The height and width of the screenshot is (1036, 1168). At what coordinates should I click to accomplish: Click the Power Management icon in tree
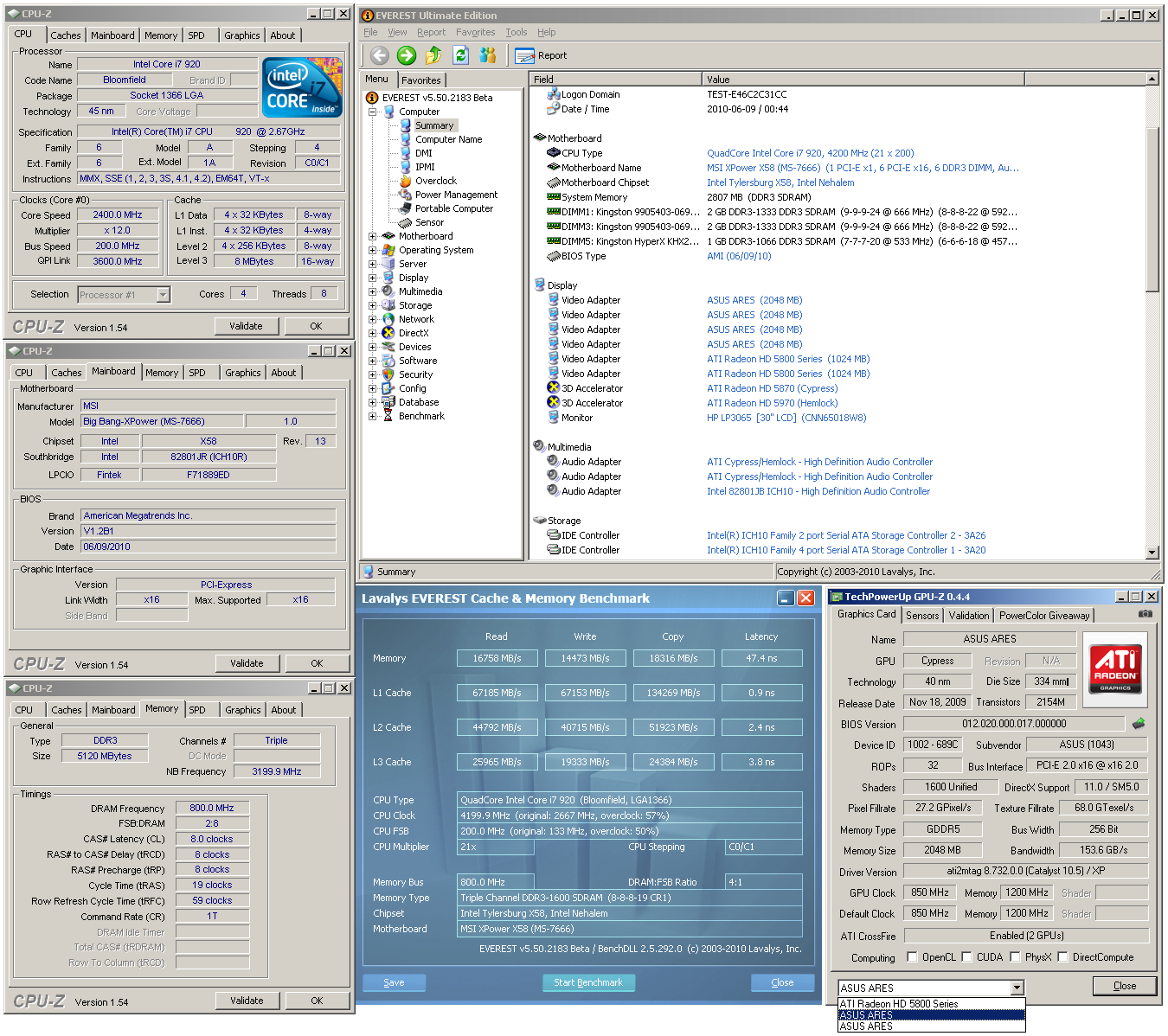[405, 195]
